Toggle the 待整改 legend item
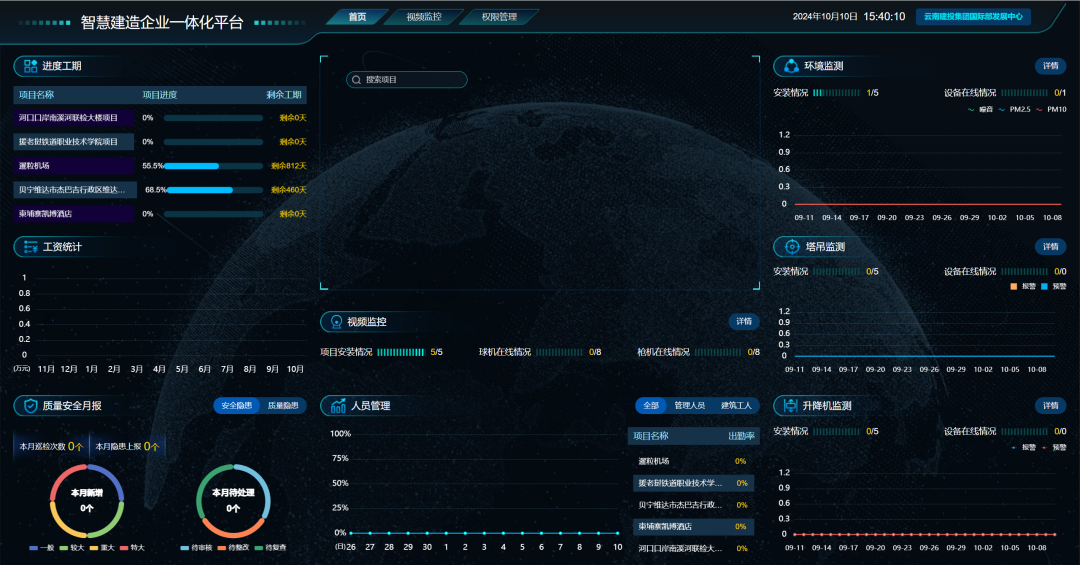 point(233,548)
